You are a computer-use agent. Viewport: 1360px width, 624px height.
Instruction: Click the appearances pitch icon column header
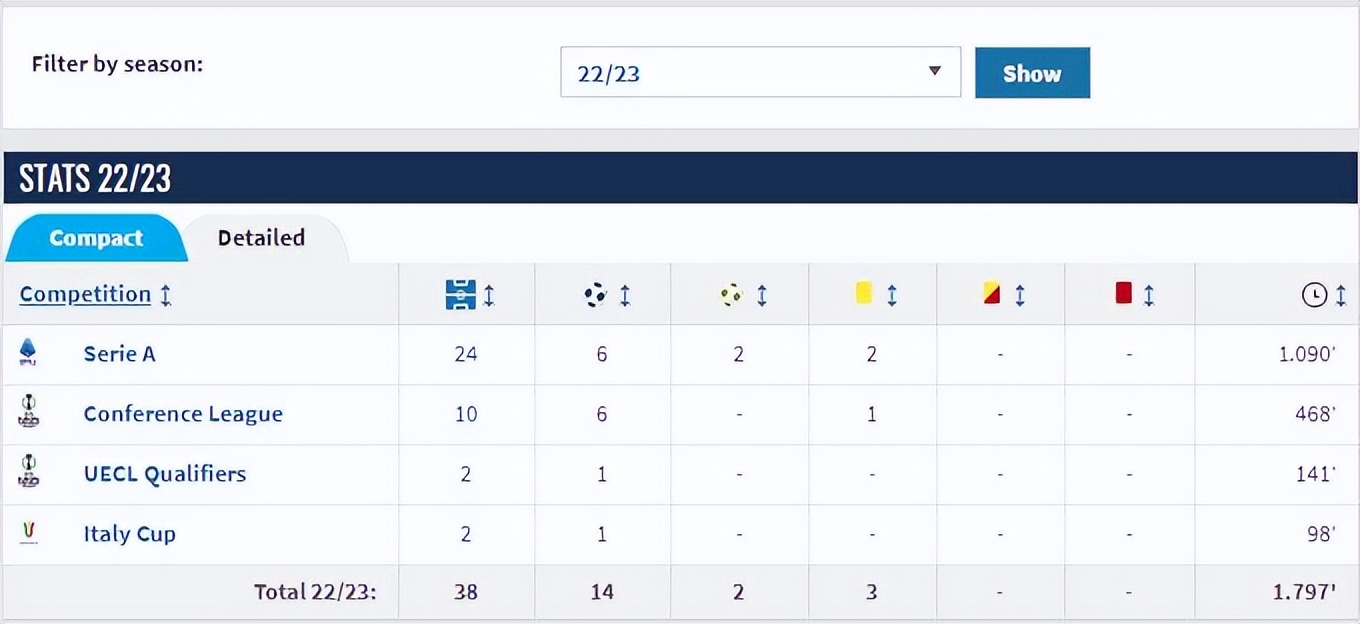coord(459,295)
